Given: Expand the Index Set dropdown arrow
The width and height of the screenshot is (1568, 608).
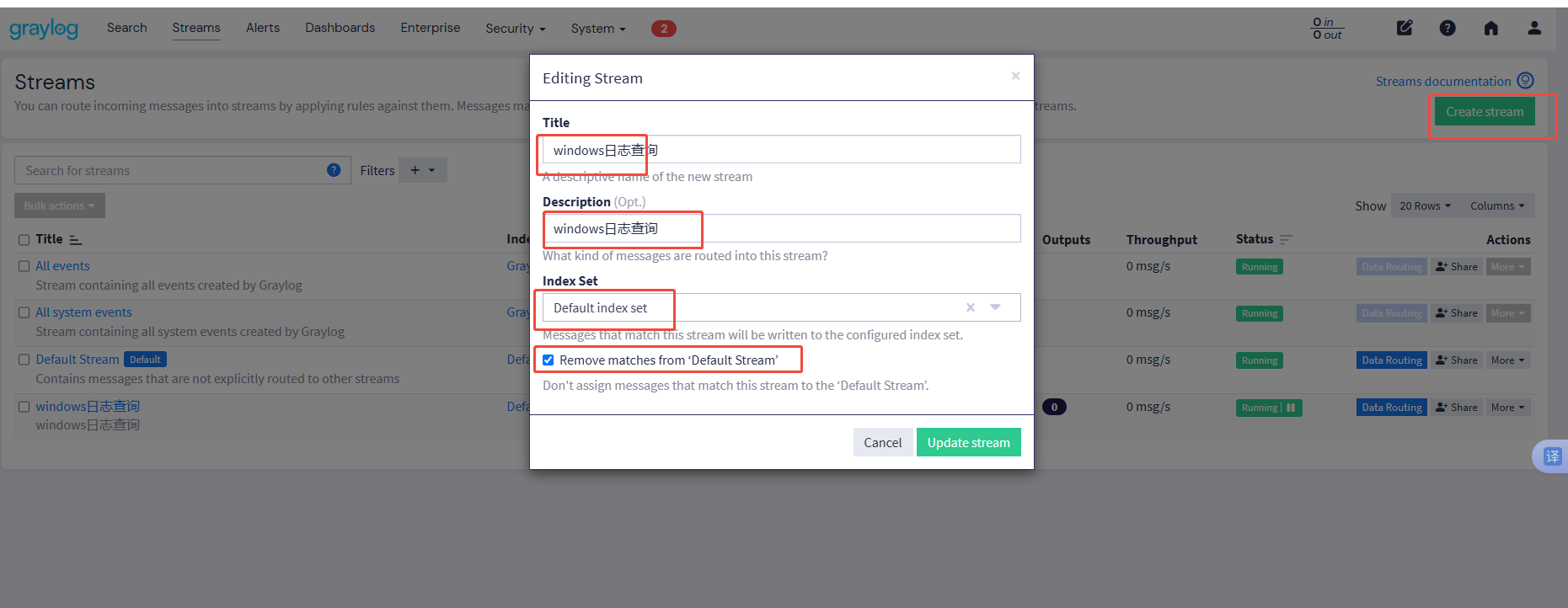Looking at the screenshot, I should click(995, 307).
